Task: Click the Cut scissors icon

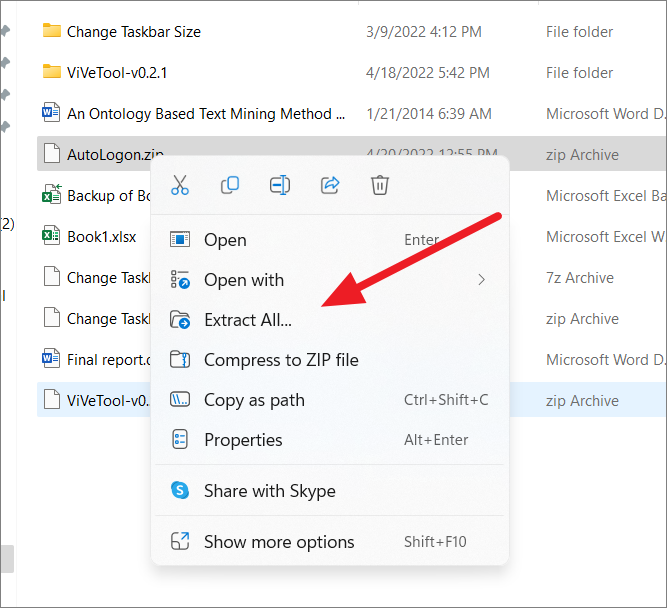Action: pos(180,185)
